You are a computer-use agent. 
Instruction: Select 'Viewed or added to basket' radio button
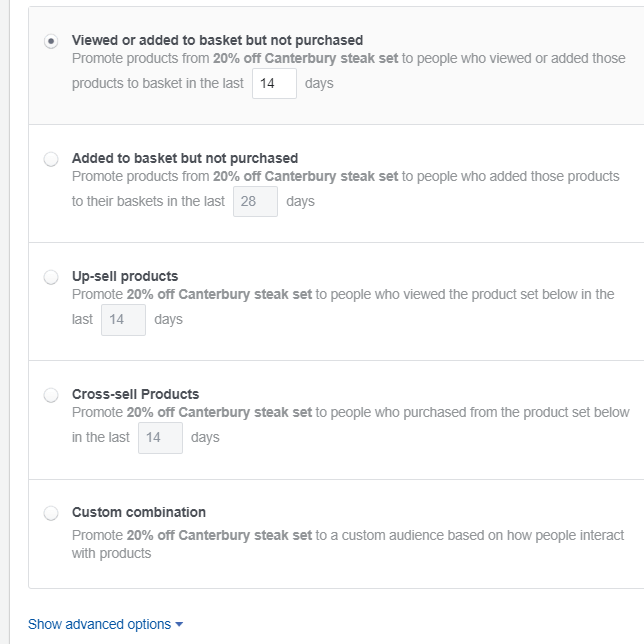coord(51,41)
